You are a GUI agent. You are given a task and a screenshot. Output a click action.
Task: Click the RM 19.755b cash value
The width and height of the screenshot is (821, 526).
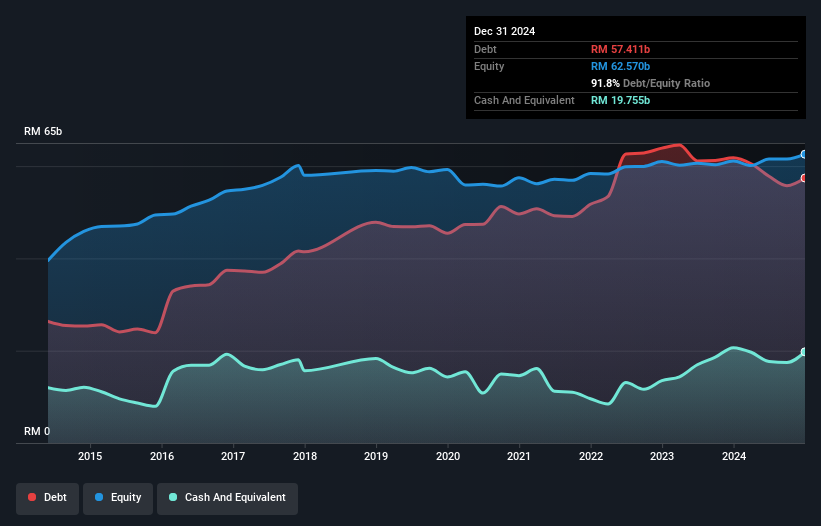click(x=620, y=100)
